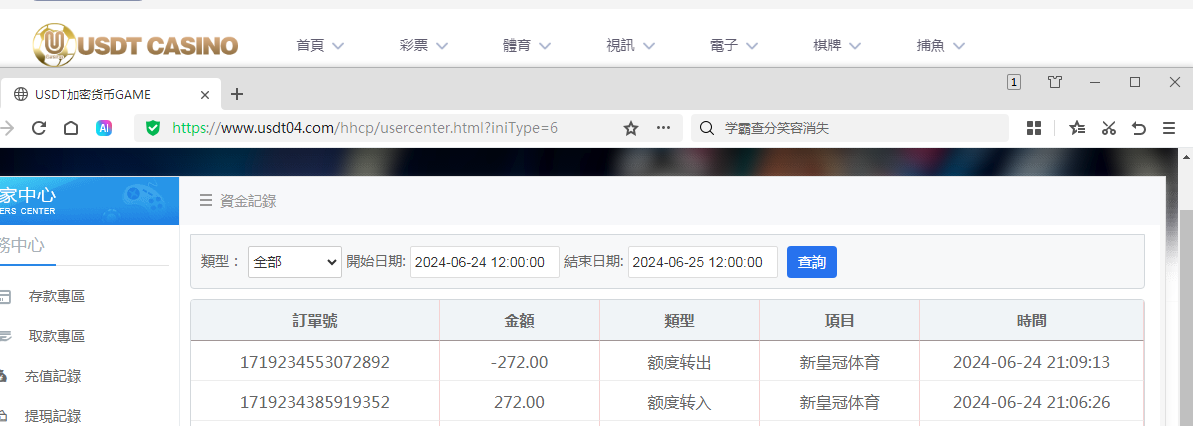Open the 首頁 menu

click(320, 46)
